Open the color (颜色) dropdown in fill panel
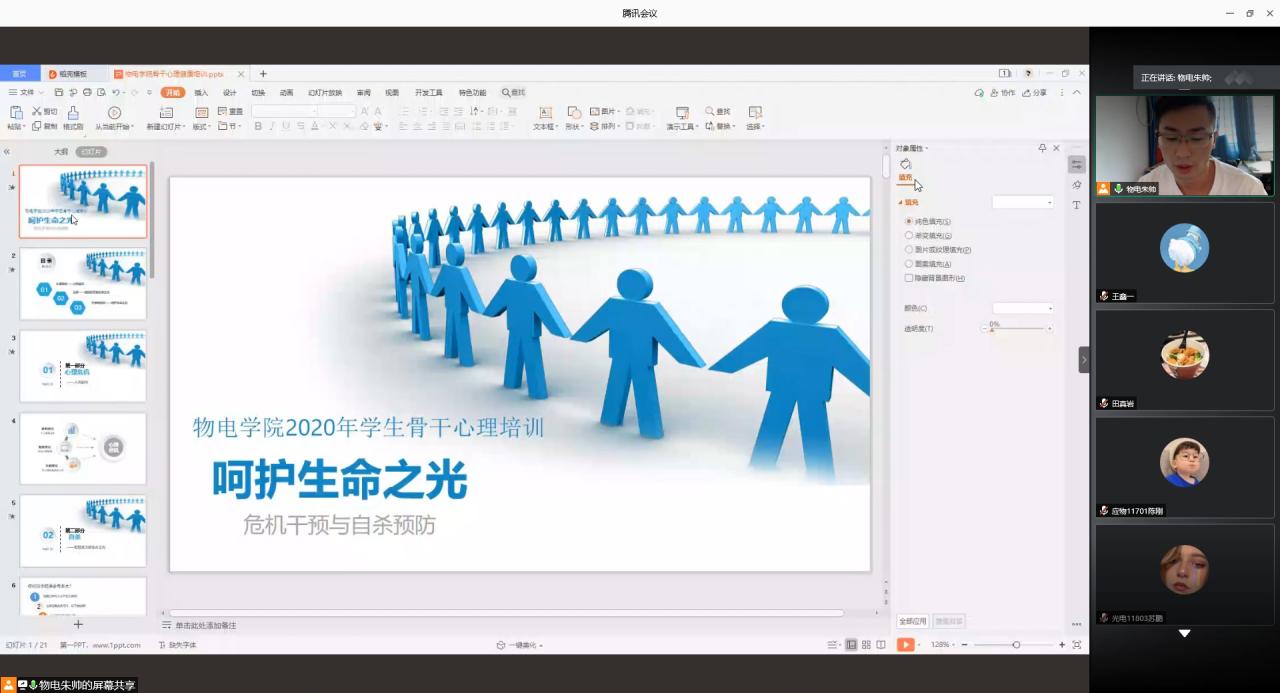The image size is (1280, 693). (x=1023, y=308)
